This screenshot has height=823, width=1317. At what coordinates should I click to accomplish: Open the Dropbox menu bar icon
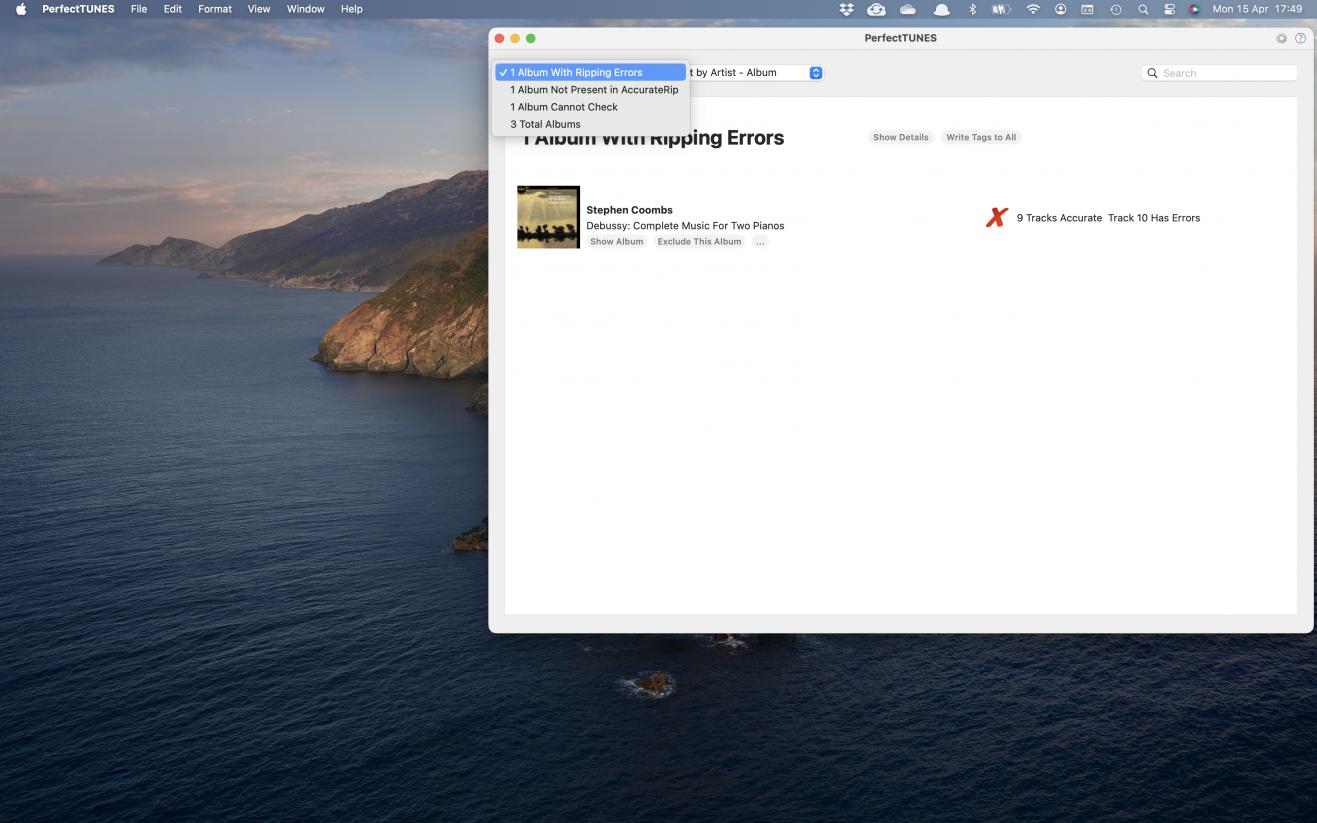[x=846, y=9]
